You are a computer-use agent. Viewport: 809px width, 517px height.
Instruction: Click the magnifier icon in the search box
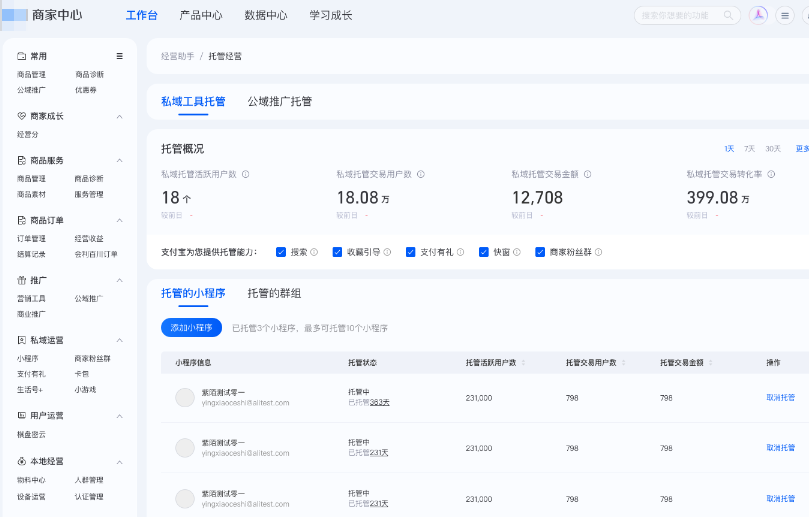pyautogui.click(x=728, y=15)
